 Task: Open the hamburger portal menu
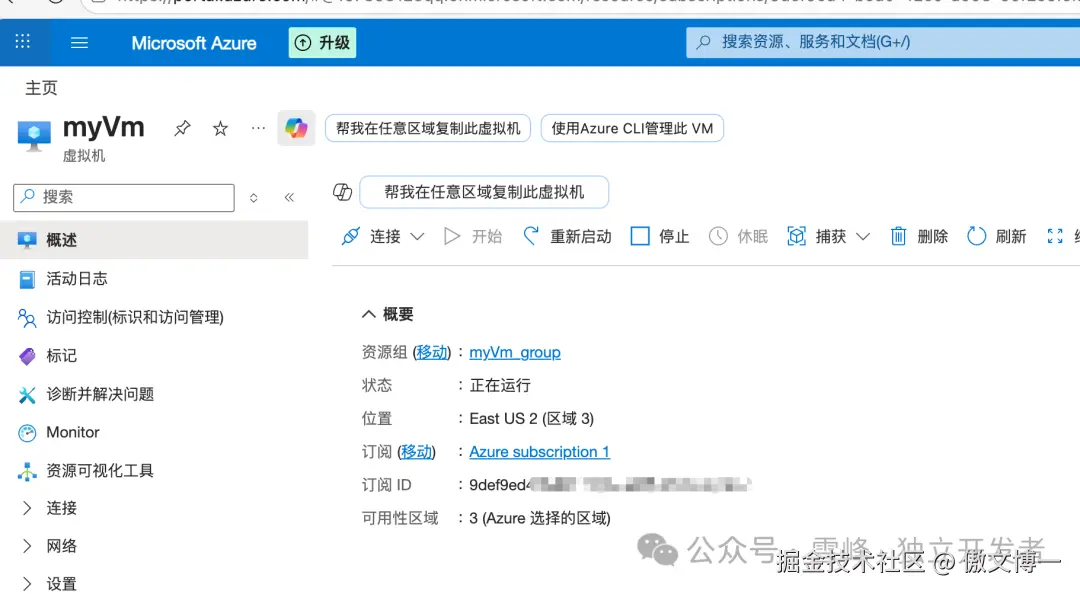click(79, 43)
